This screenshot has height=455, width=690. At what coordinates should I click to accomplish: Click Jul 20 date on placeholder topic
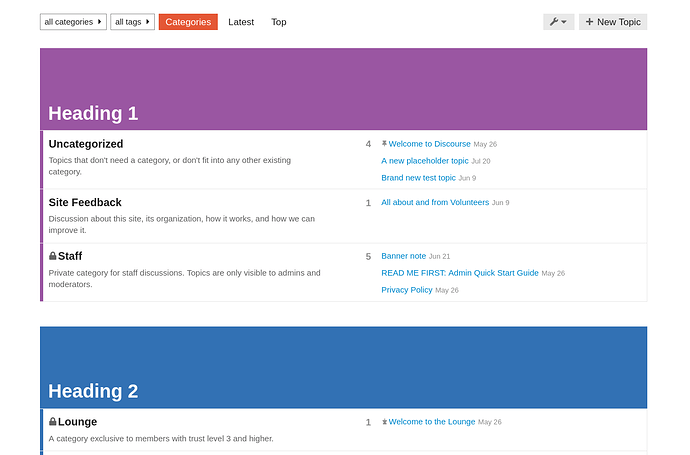pos(481,161)
